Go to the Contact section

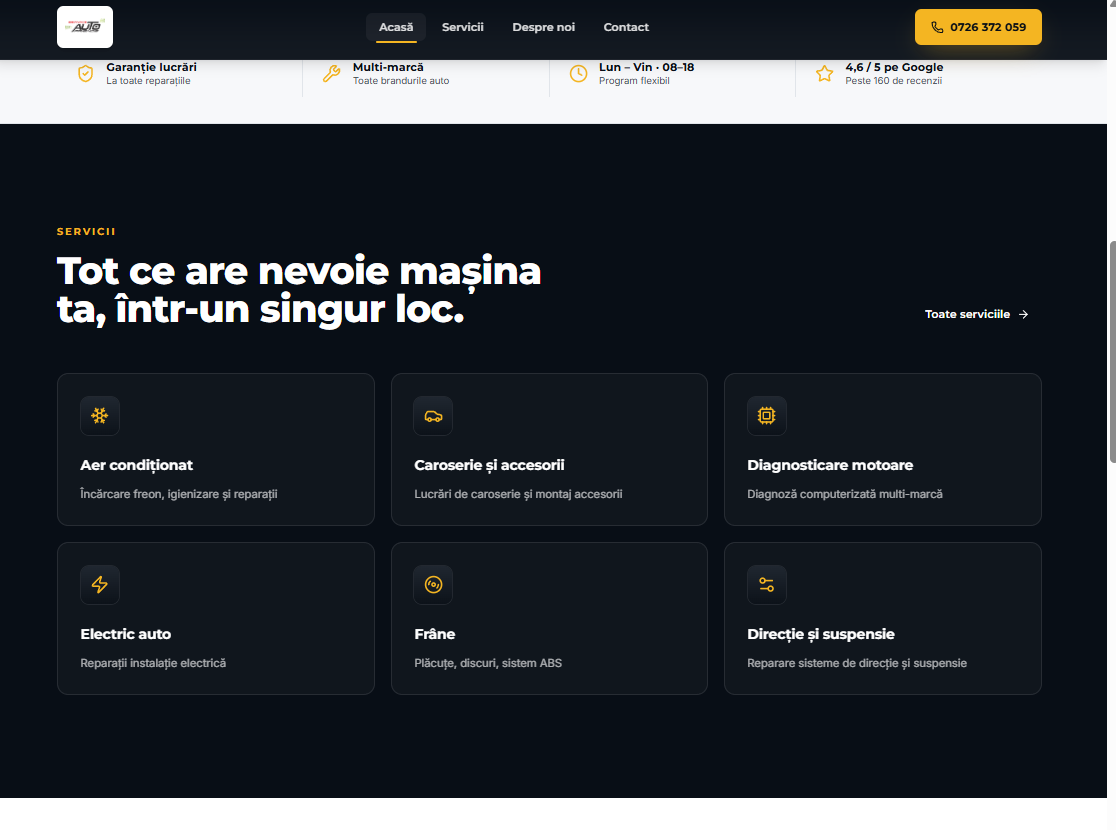pos(626,27)
